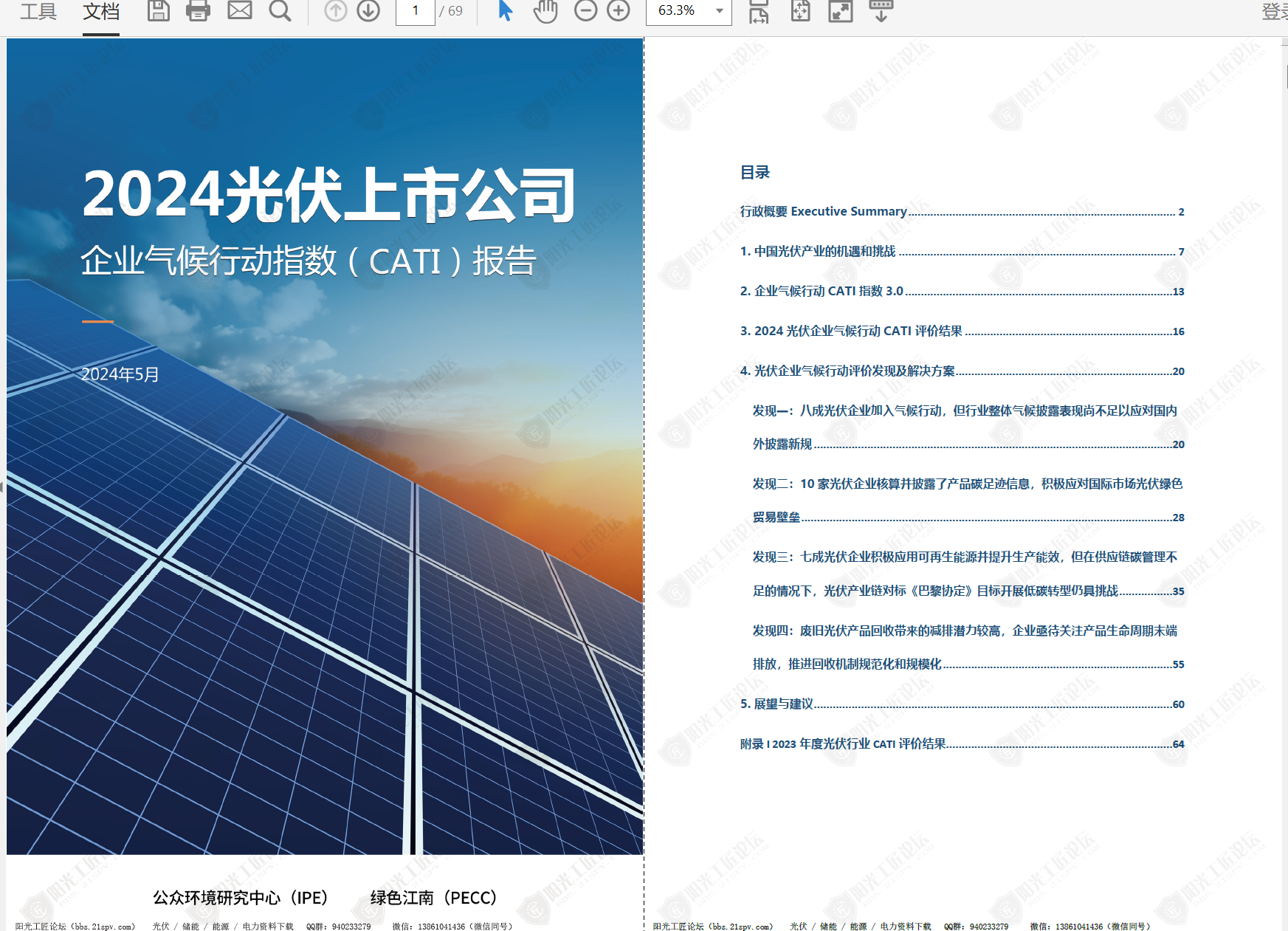The height and width of the screenshot is (931, 1288).
Task: Click 发现二 line ending 贸易壁垒
Action: coord(968,517)
